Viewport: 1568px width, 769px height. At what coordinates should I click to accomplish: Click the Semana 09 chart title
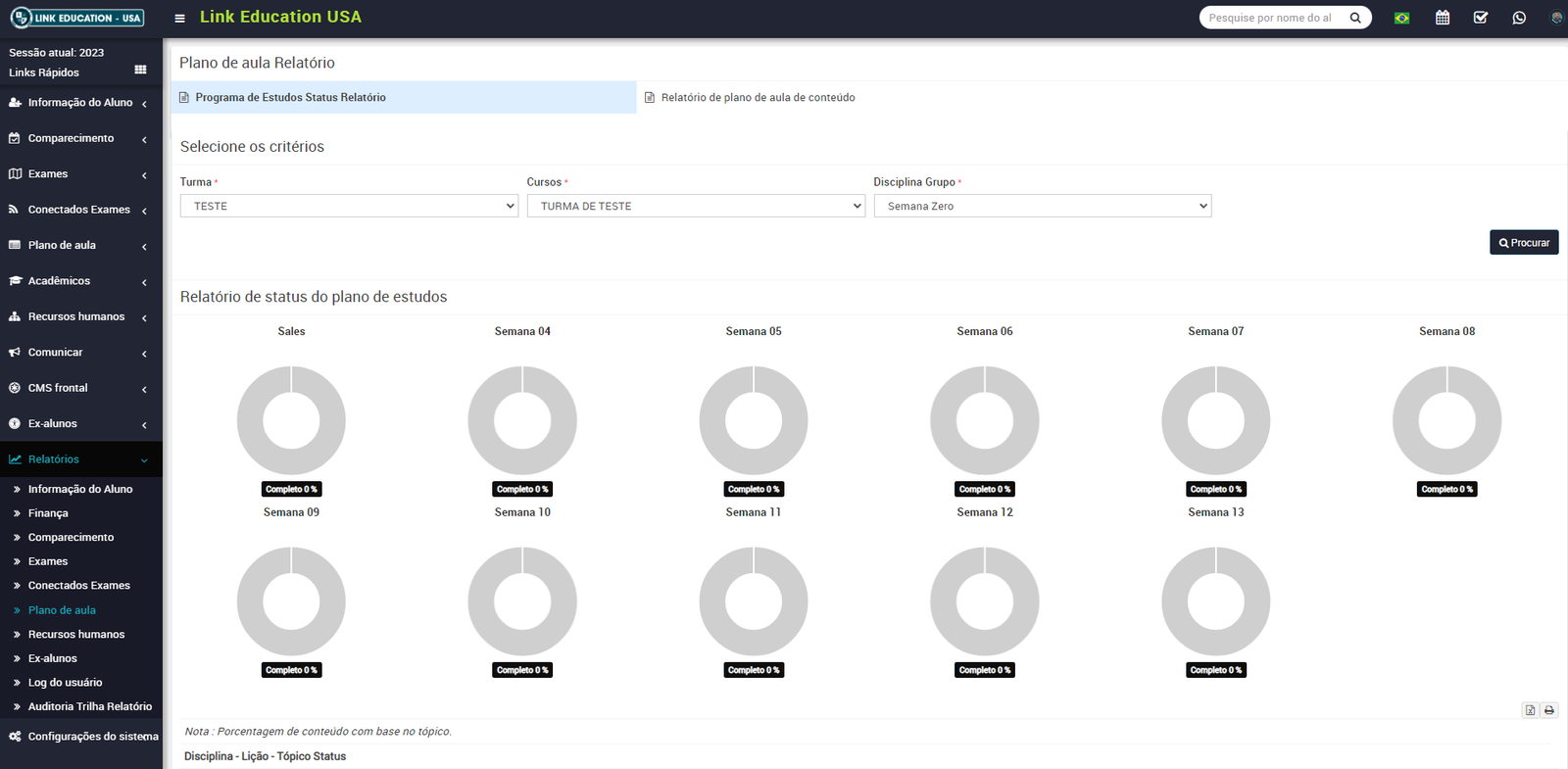(x=291, y=512)
